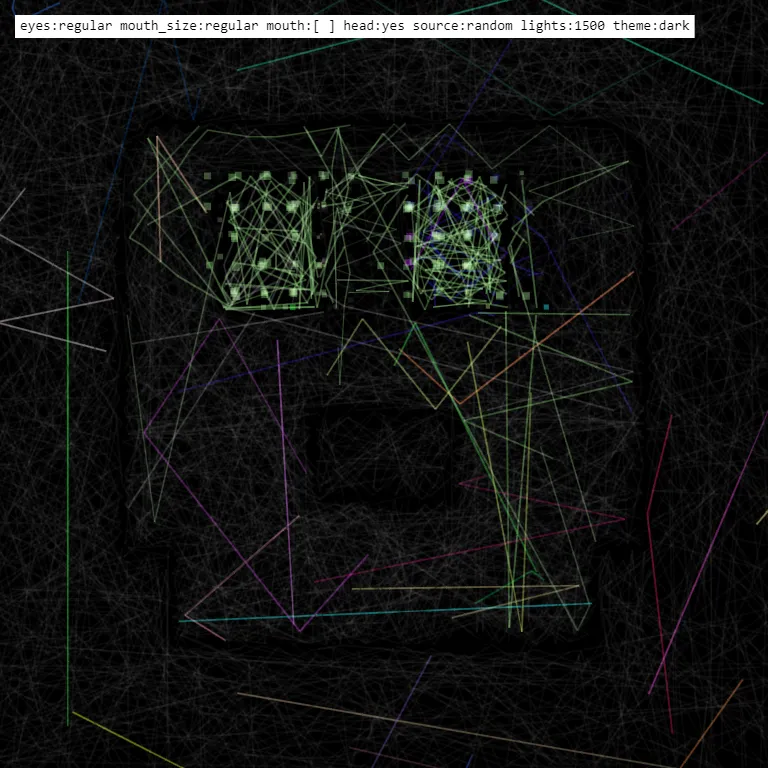This screenshot has height=768, width=768.
Task: Click the "eyes:regular" text in the label
Action: [66, 25]
